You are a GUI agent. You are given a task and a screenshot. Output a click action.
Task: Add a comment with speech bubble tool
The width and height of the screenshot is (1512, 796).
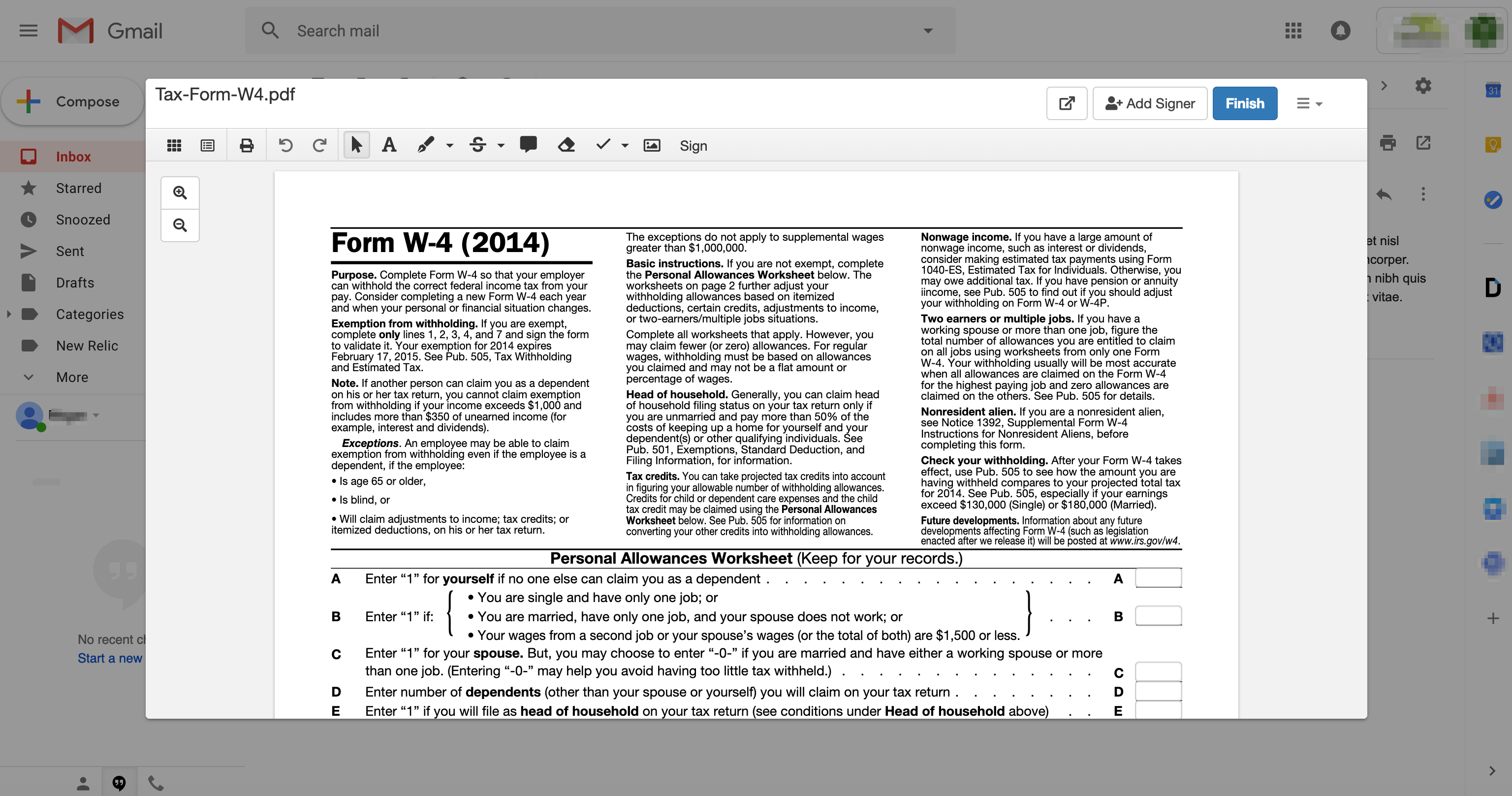point(528,144)
